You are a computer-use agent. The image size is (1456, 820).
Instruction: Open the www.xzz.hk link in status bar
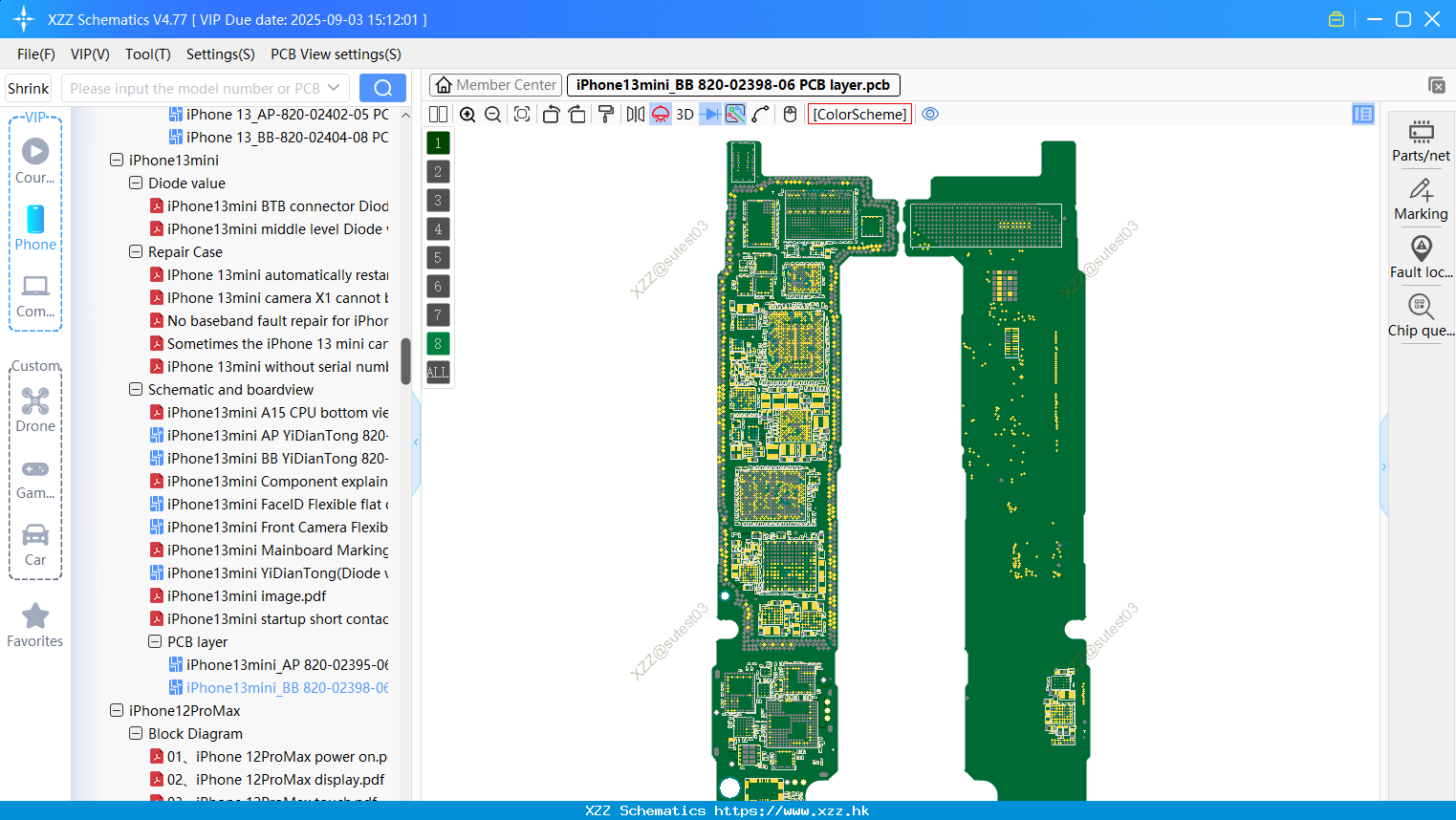[x=792, y=810]
